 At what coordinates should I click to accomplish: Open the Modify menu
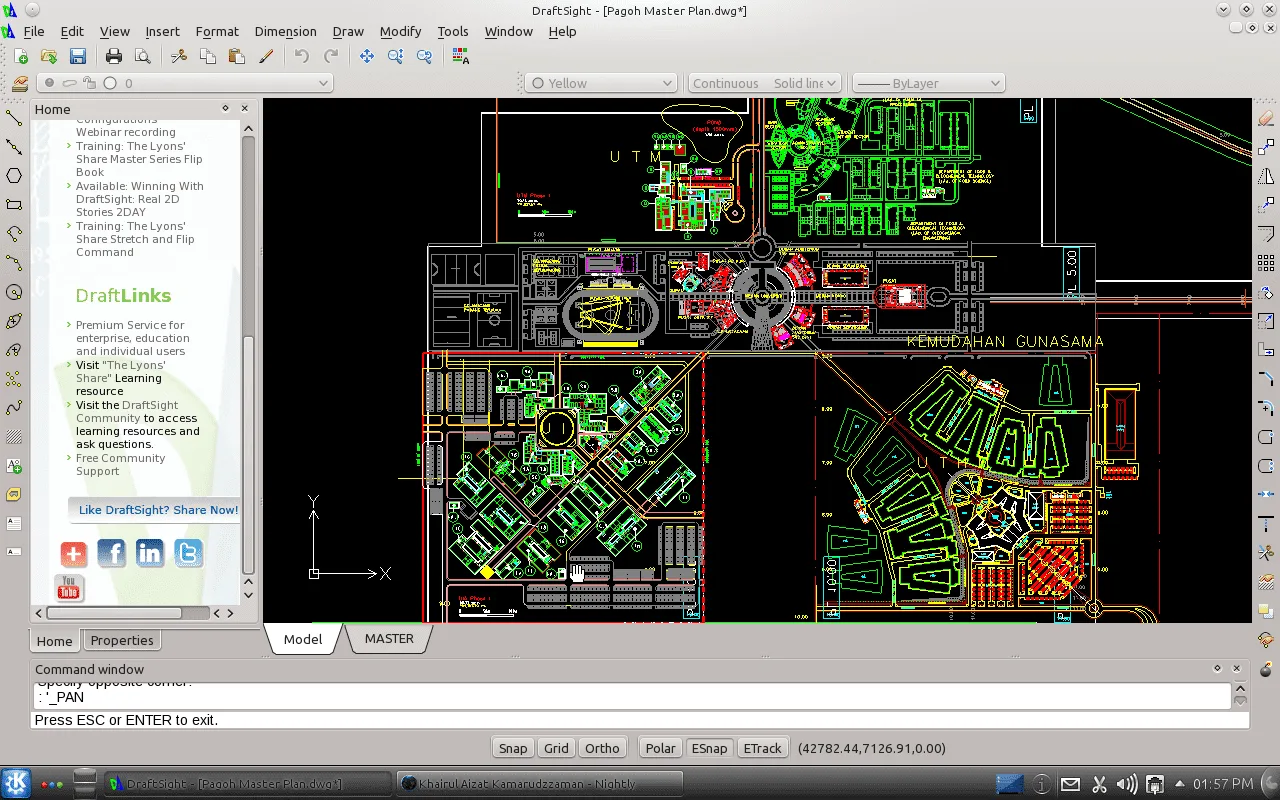400,31
